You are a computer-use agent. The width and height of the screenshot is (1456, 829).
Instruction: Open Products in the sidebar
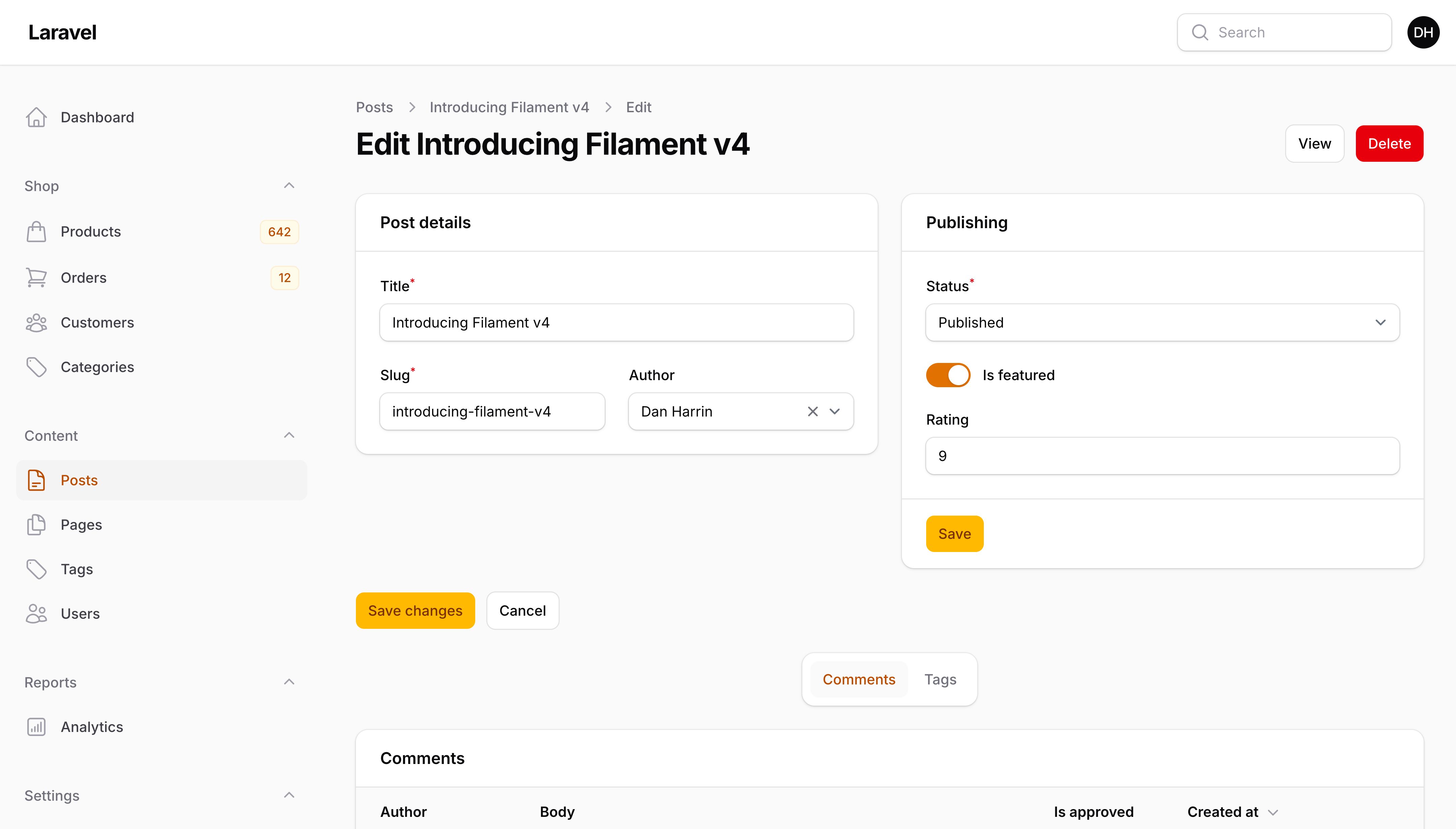point(162,232)
